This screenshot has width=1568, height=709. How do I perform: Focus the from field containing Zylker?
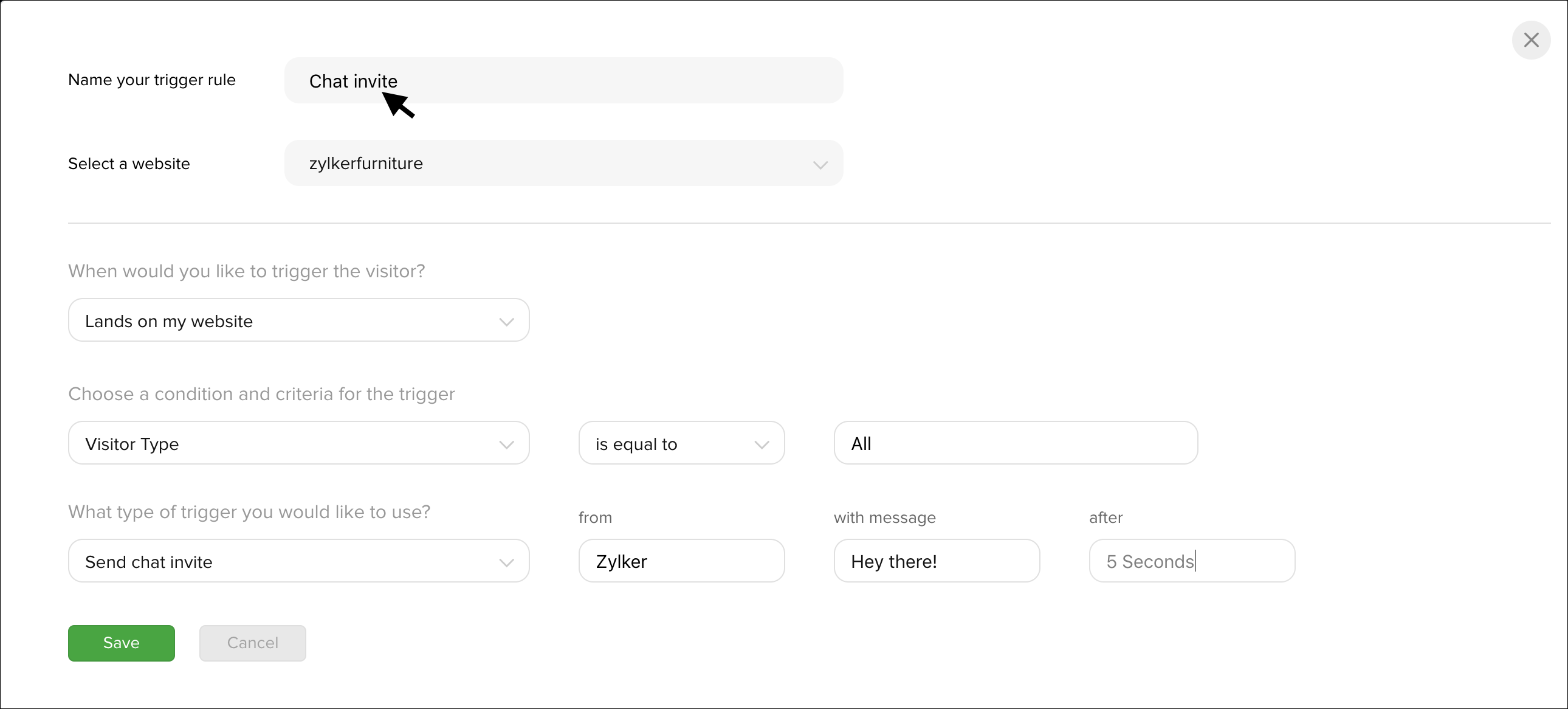(x=681, y=561)
